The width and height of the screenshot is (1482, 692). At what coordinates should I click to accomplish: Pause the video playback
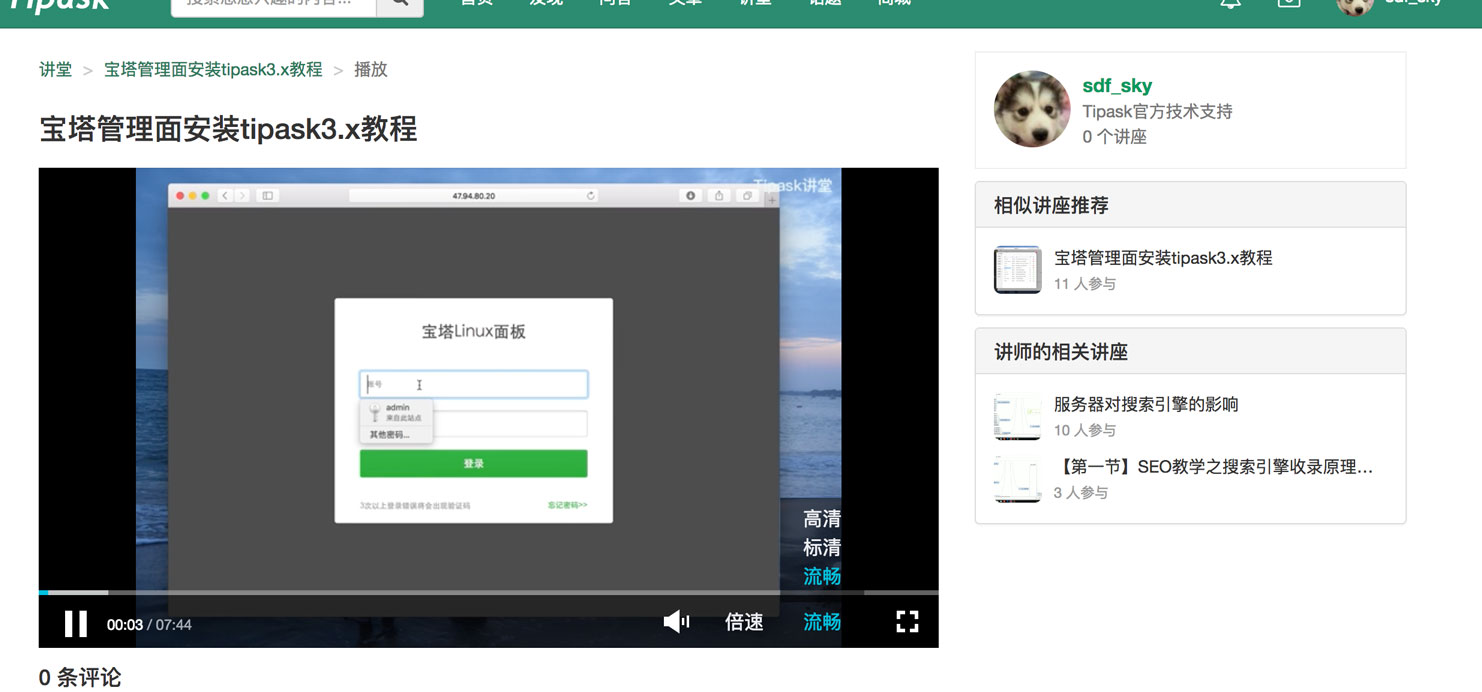point(75,623)
